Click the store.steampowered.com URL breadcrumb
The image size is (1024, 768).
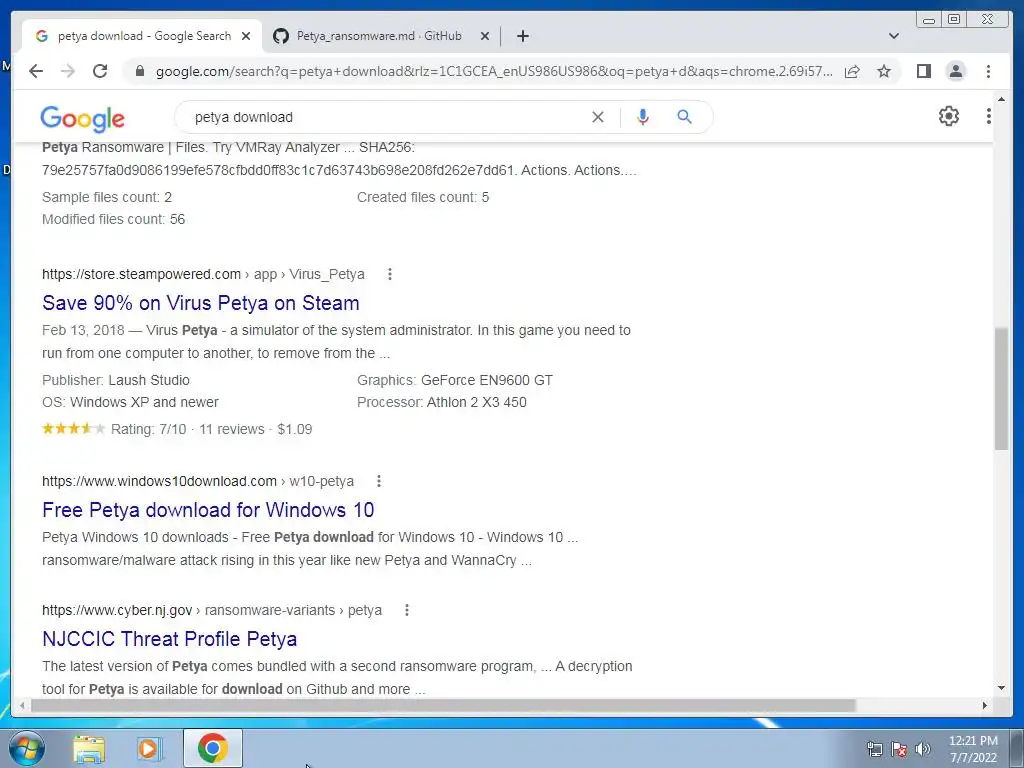(x=203, y=274)
